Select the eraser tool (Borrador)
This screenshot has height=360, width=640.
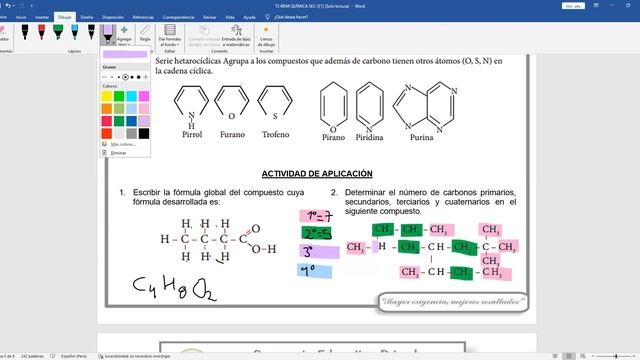(3, 33)
